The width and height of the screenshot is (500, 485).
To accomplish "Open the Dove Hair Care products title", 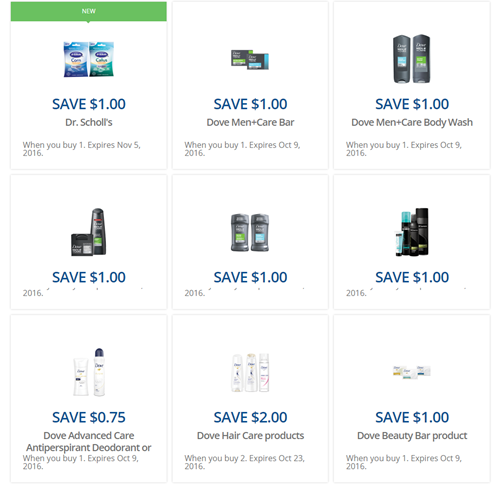I will click(x=250, y=436).
